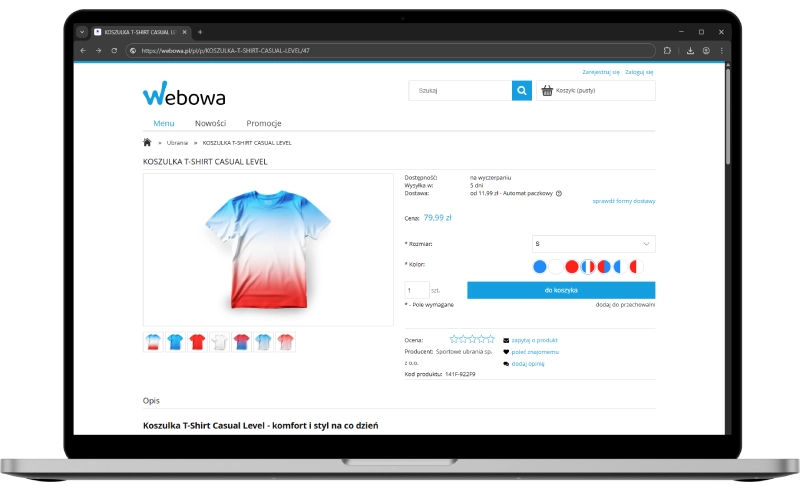The image size is (800, 491).
Task: Click the delivery help question mark icon
Action: [x=559, y=193]
